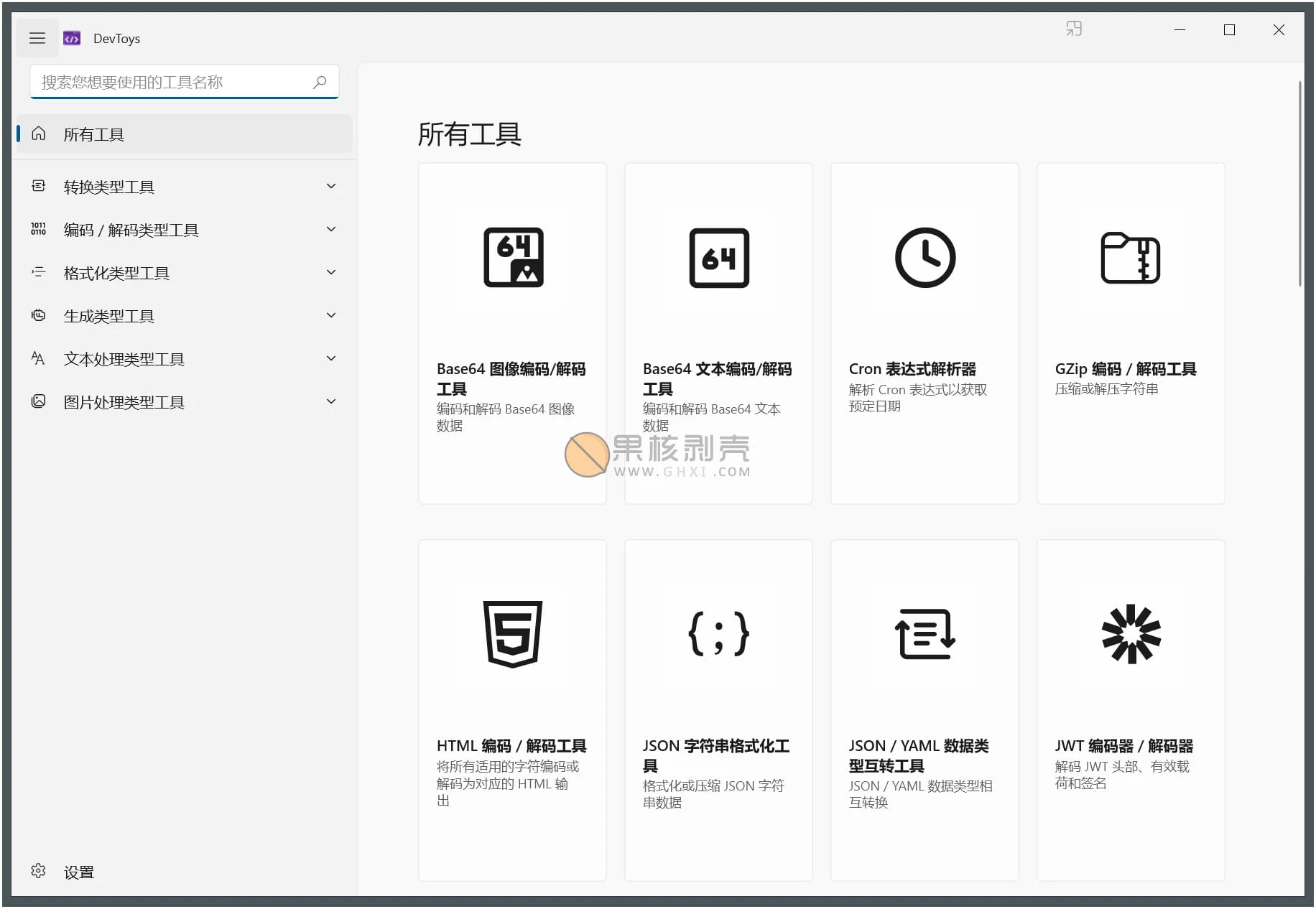Viewport: 1316px width, 909px height.
Task: Click the Base64 text encoder icon
Action: click(x=719, y=258)
